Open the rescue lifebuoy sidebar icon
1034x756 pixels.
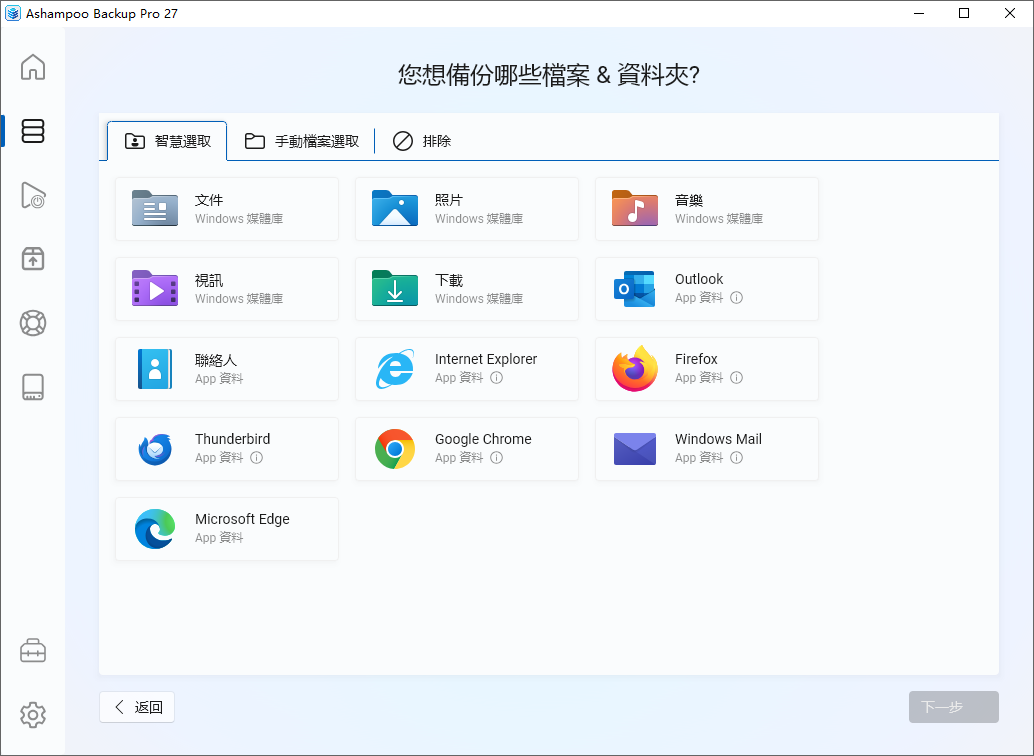click(33, 323)
